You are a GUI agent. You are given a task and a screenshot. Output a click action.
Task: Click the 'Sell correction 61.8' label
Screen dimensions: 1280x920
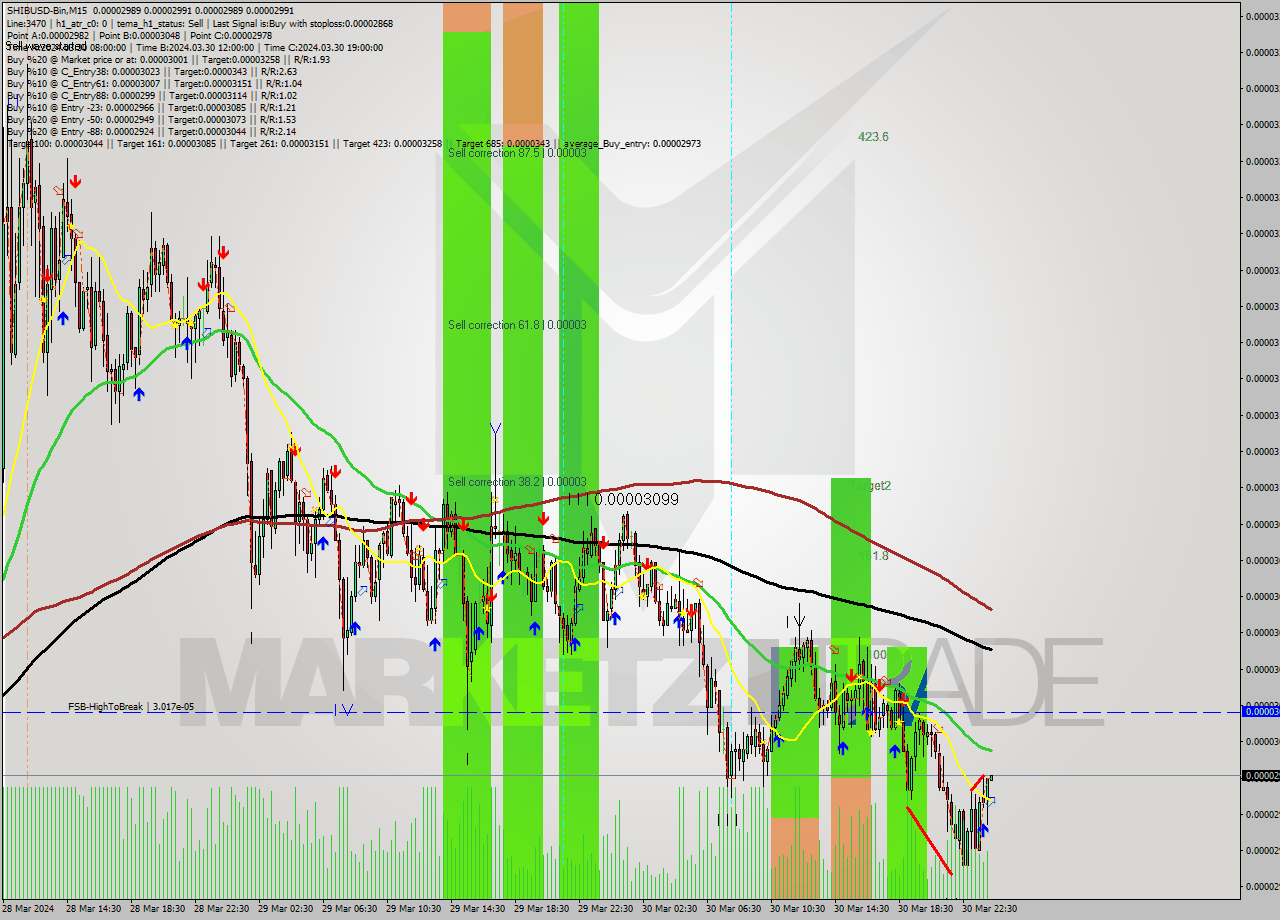517,325
